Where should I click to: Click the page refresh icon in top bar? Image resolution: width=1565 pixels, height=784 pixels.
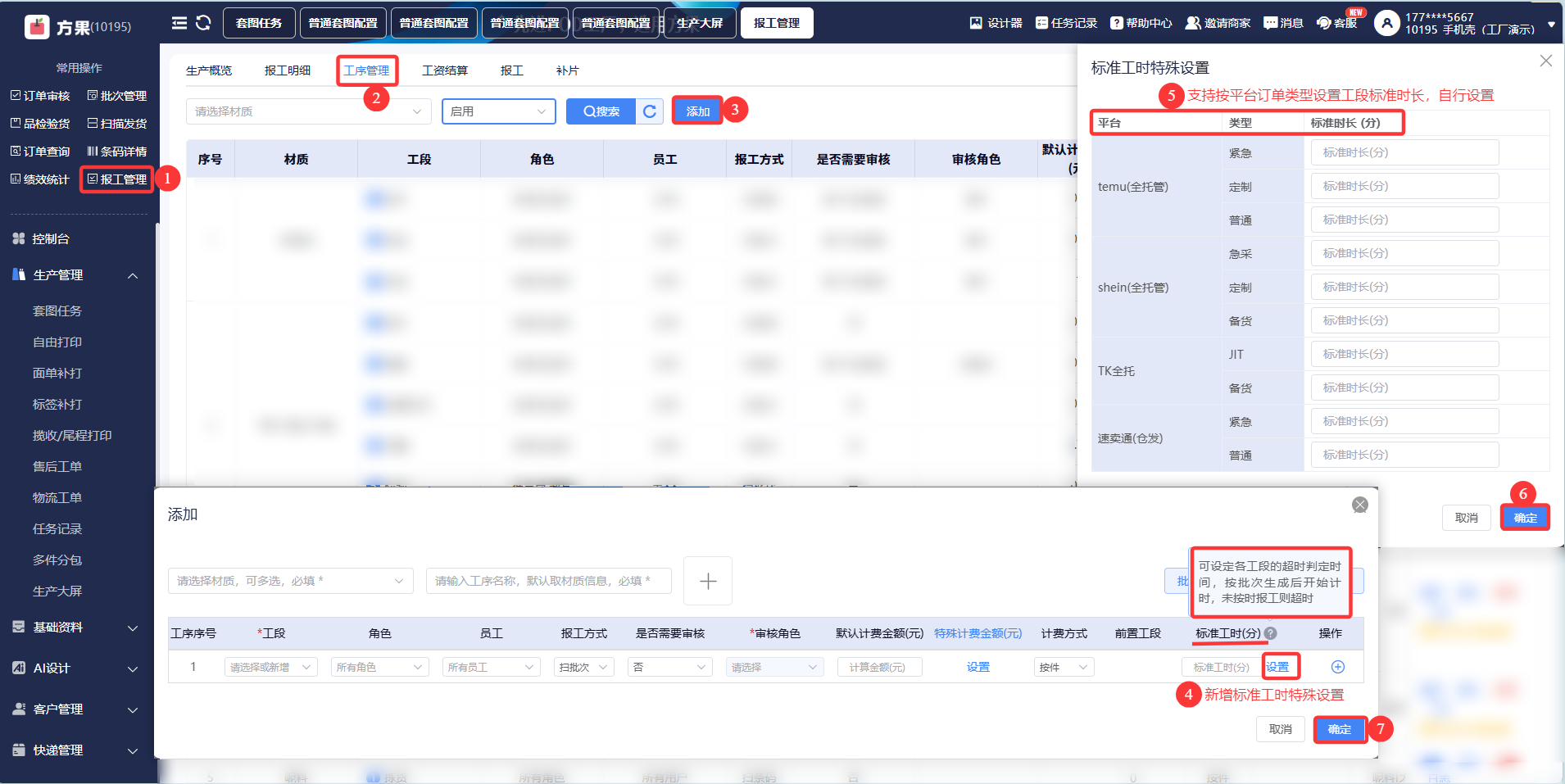(x=203, y=23)
